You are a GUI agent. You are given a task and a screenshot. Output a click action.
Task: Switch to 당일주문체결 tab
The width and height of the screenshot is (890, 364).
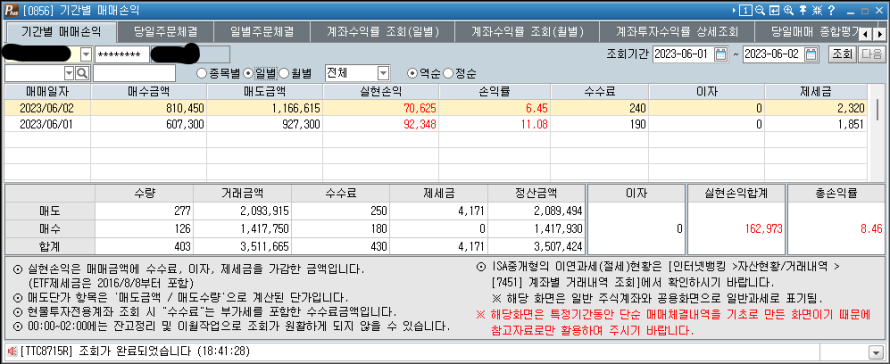click(166, 31)
